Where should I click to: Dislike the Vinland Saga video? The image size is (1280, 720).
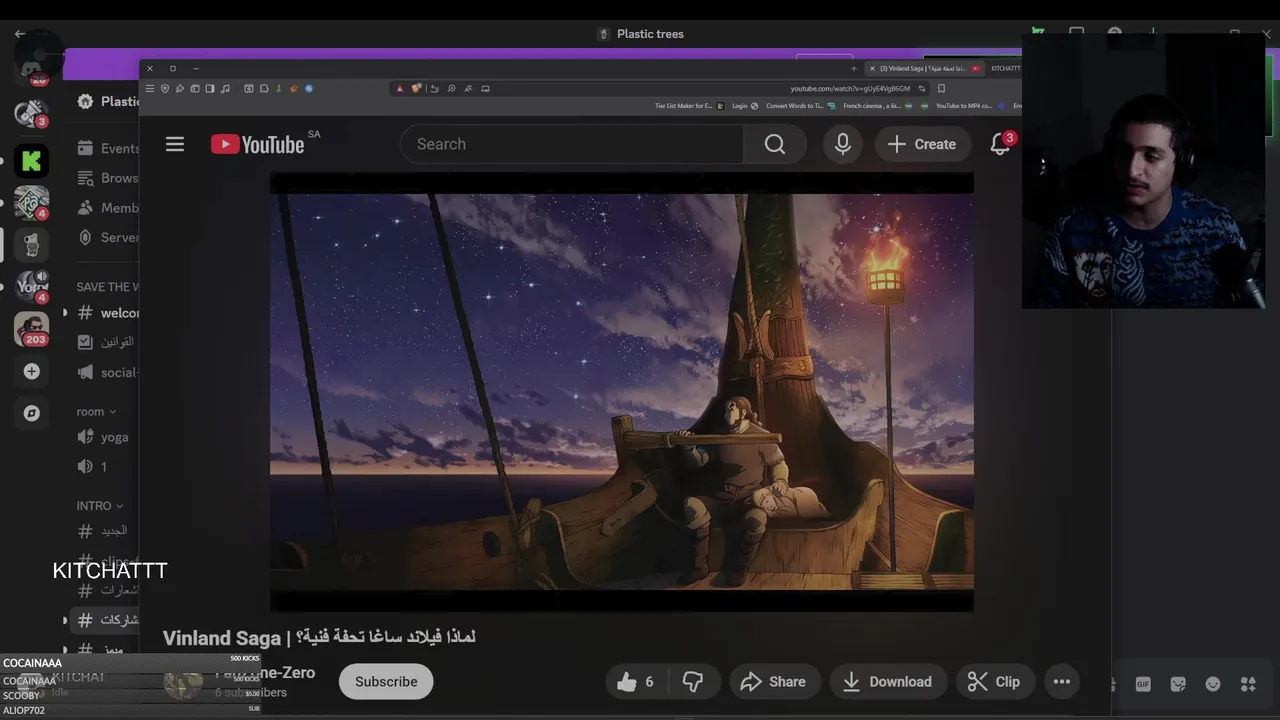(693, 682)
